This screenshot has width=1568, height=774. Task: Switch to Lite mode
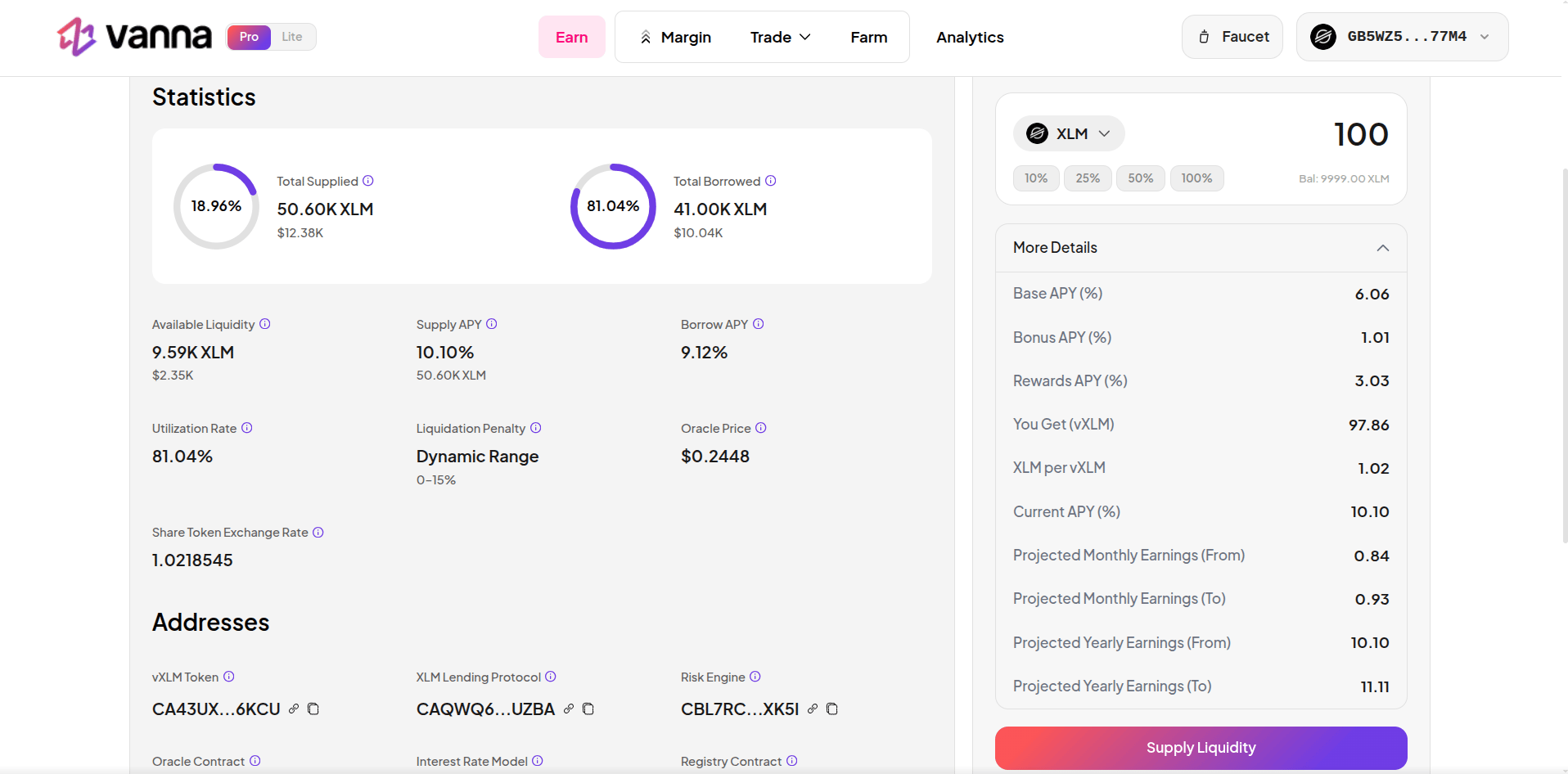[x=292, y=37]
